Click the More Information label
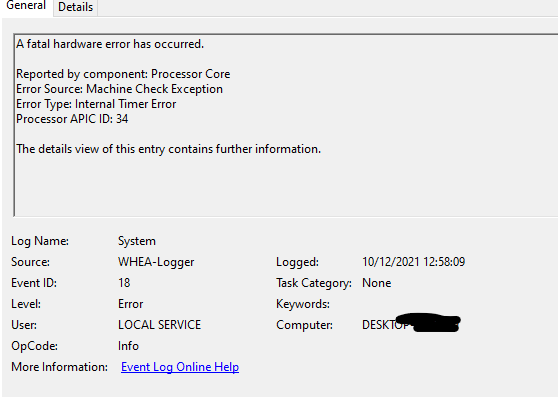The image size is (558, 397). [x=59, y=367]
